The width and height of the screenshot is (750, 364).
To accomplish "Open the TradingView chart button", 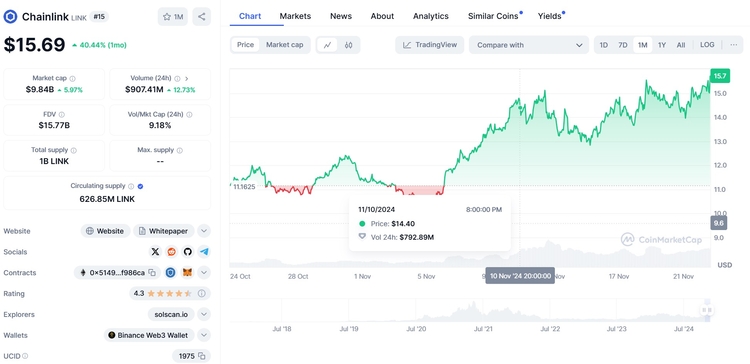I will 430,45.
